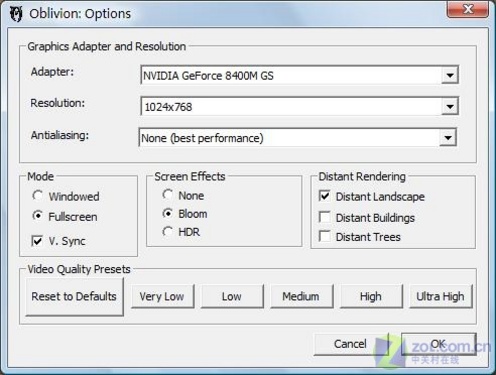The width and height of the screenshot is (496, 375).
Task: Enable Distant Buildings rendering
Action: 367,217
